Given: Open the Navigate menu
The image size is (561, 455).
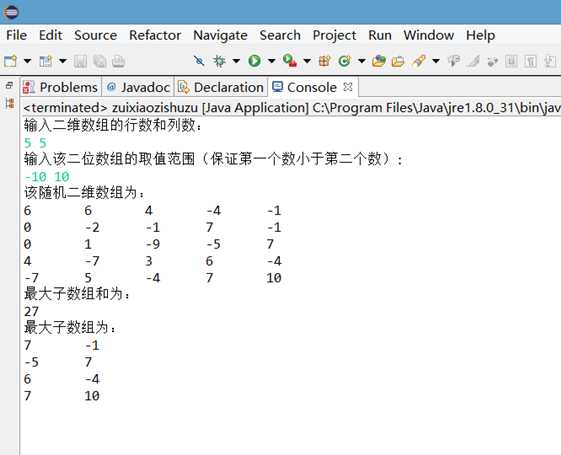Looking at the screenshot, I should click(220, 35).
